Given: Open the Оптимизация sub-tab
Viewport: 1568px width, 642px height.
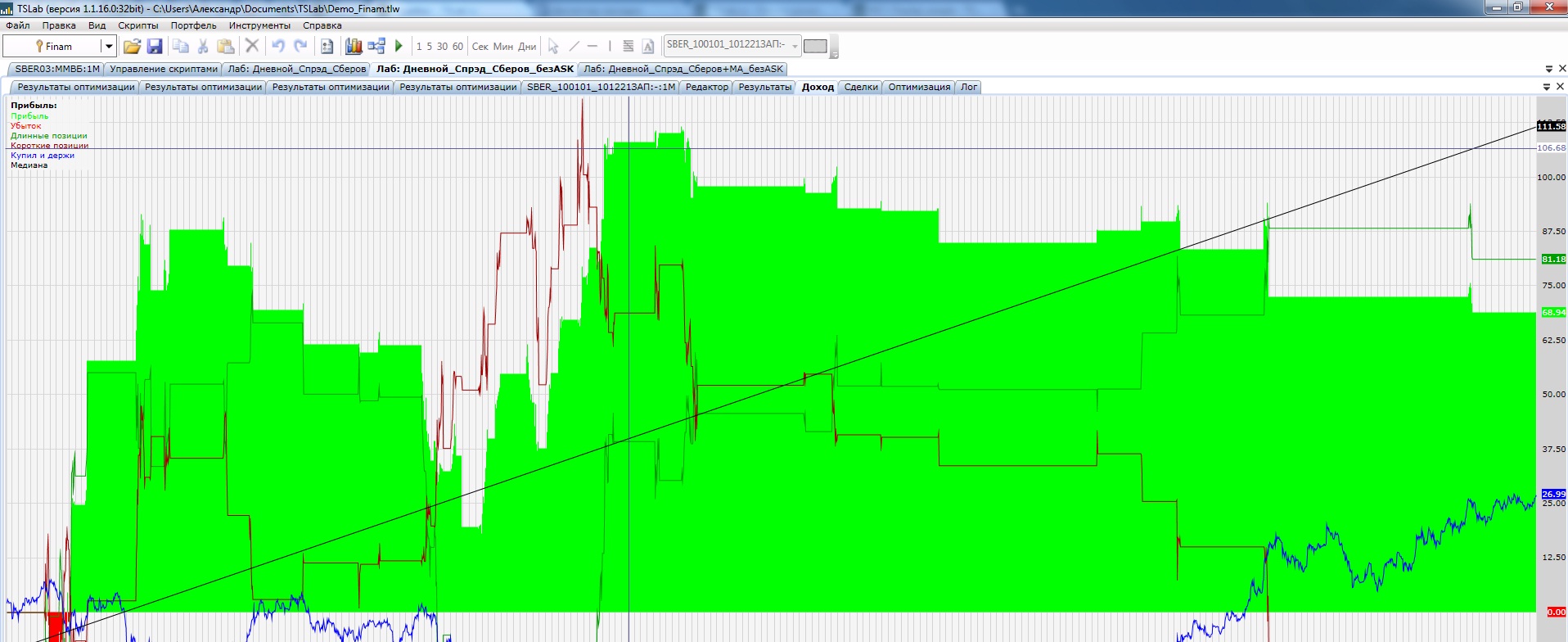Looking at the screenshot, I should 919,87.
